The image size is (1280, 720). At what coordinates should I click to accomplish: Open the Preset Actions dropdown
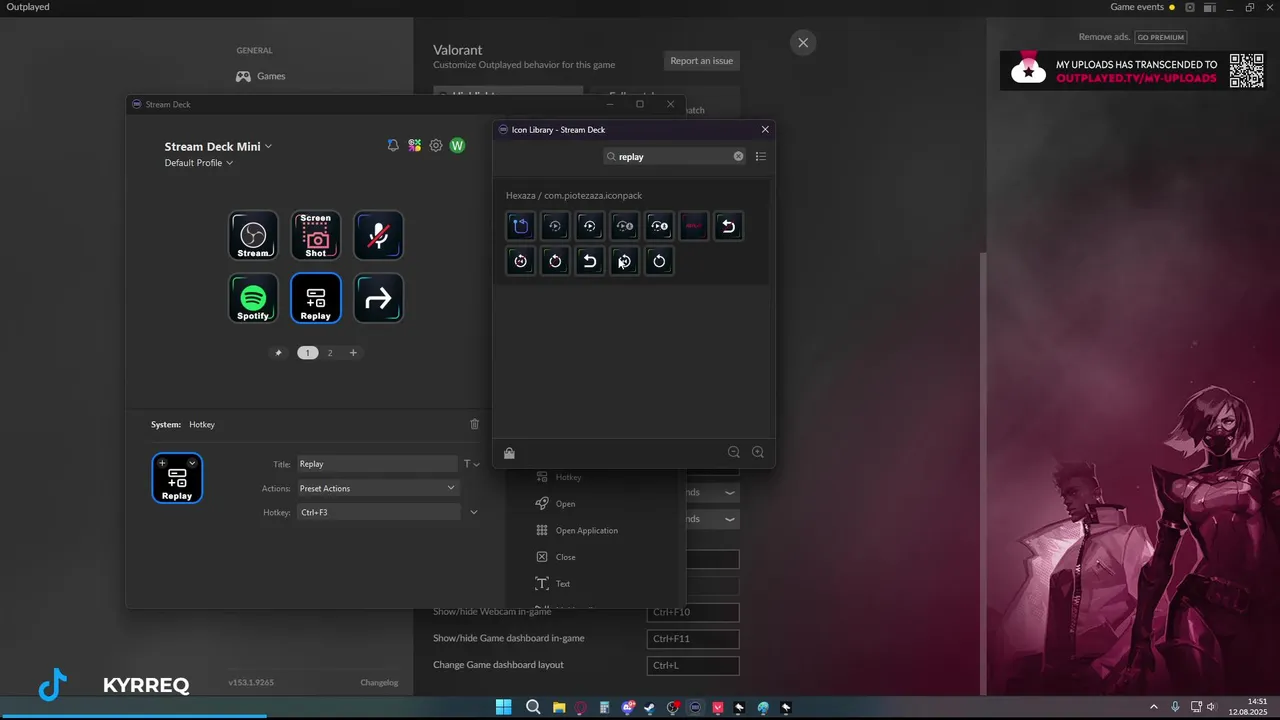(378, 488)
